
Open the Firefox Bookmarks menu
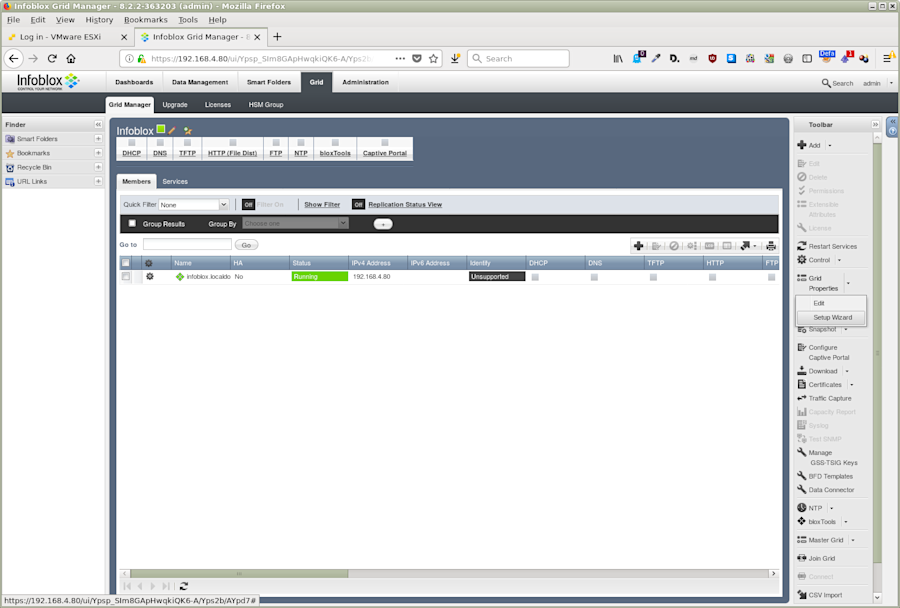point(146,20)
